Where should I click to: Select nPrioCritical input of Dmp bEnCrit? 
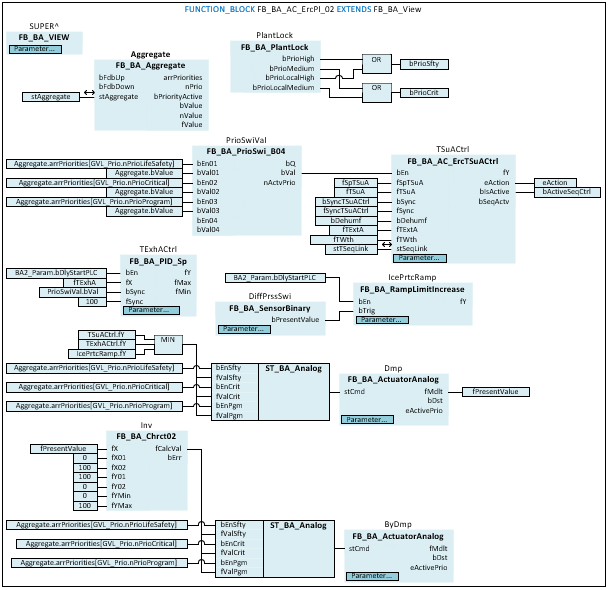[94, 387]
